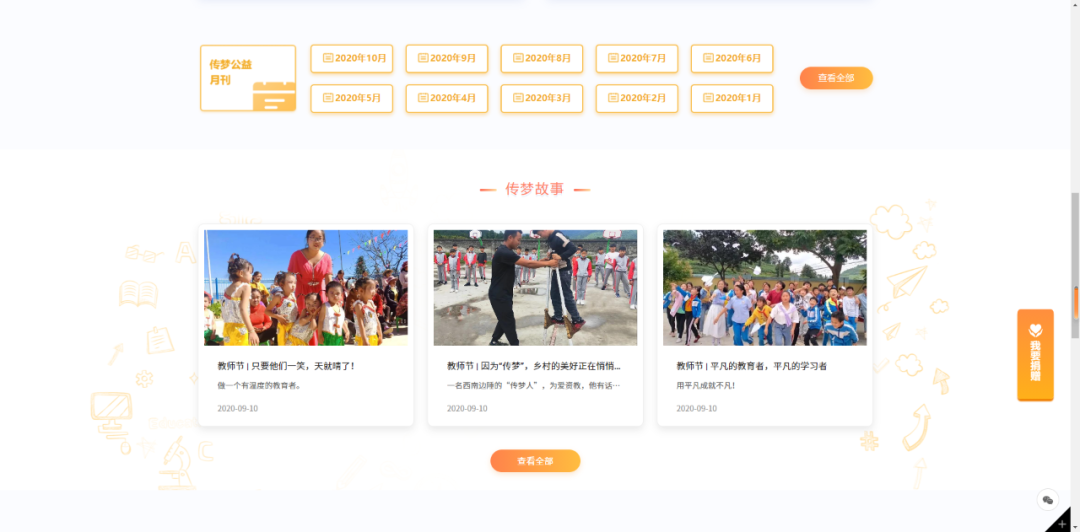Click 查看全部 below the 传梦故事 cards
The height and width of the screenshot is (532, 1080).
click(535, 461)
